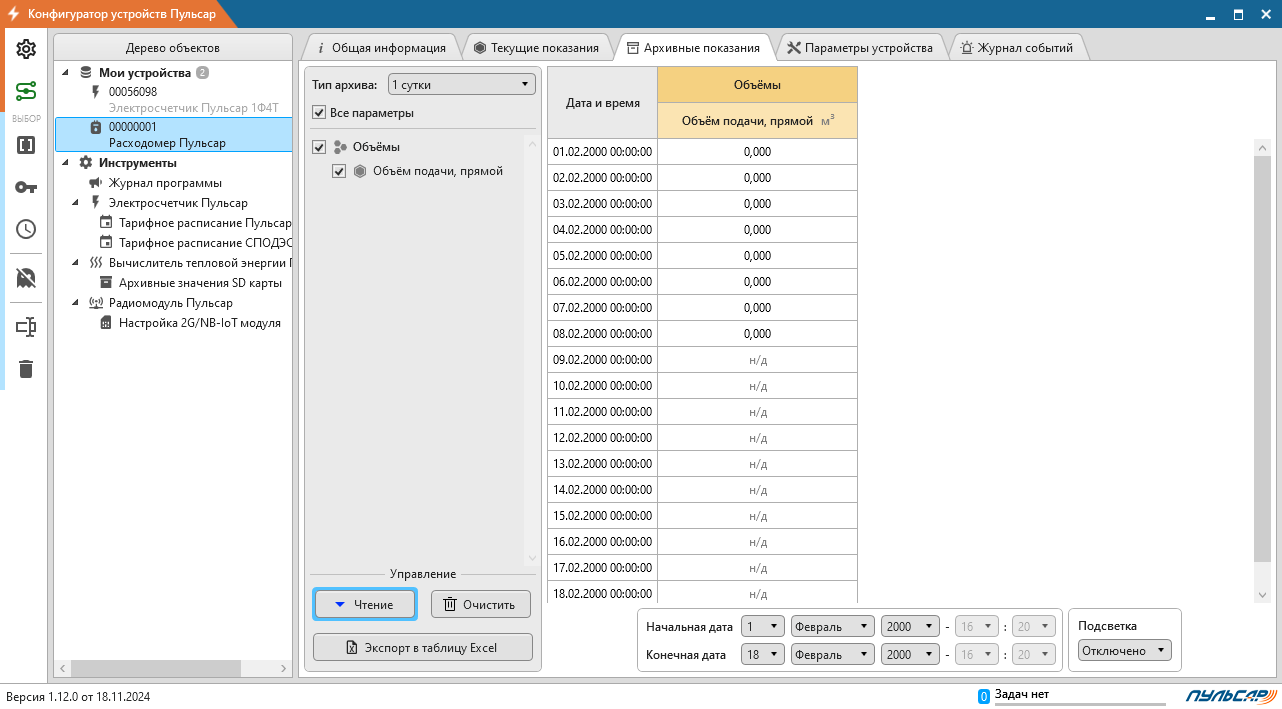Click the gear icon beside Инструменты
The width and height of the screenshot is (1282, 709).
(86, 163)
